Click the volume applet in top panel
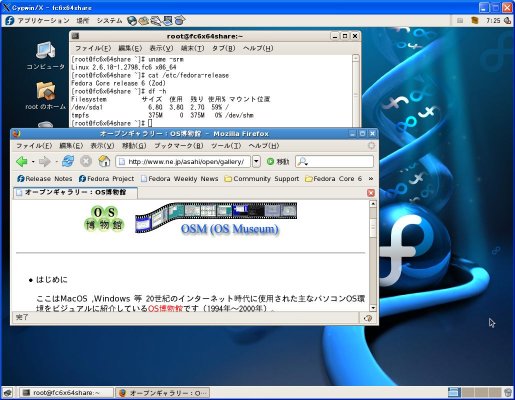 pos(508,21)
